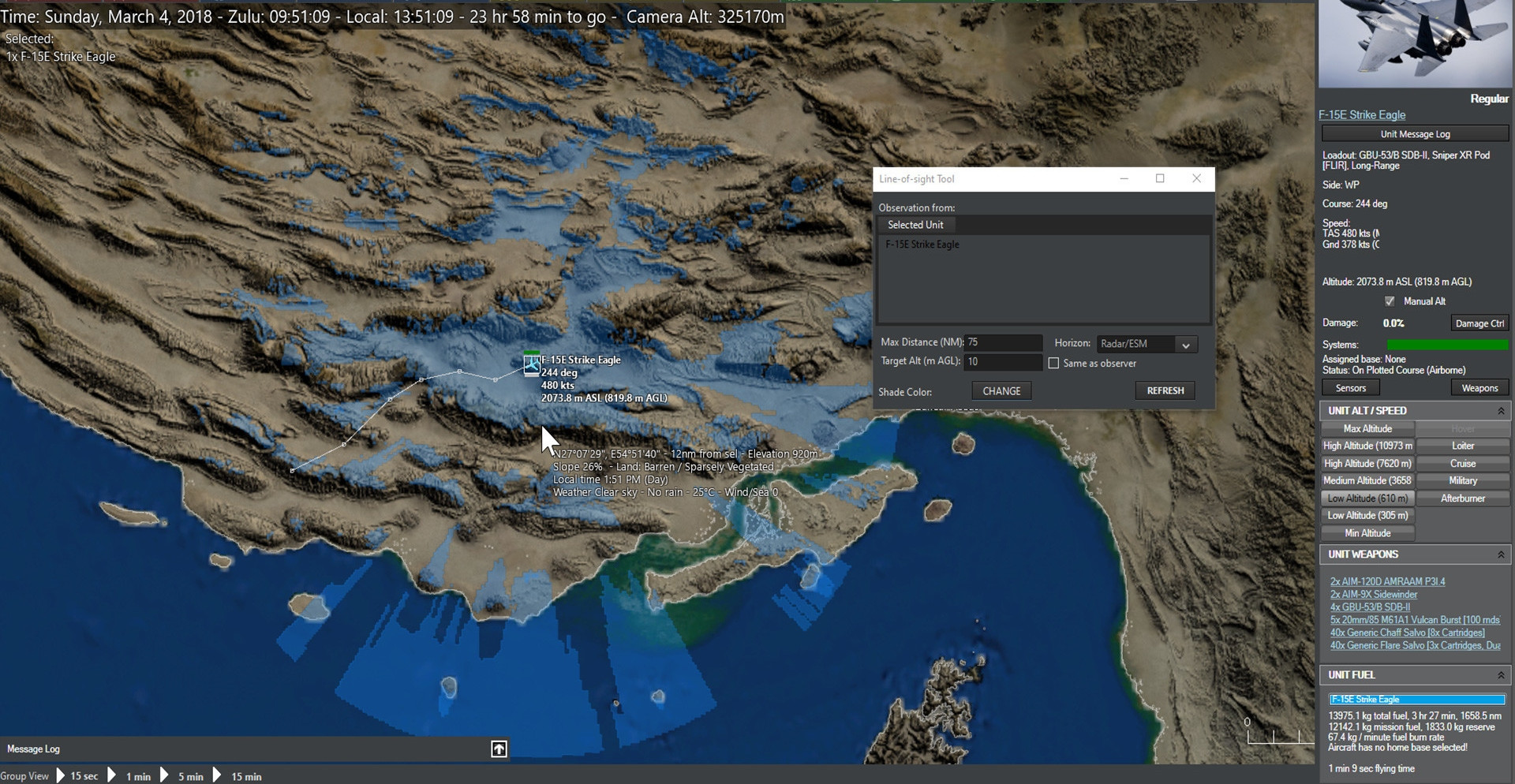
Task: Collapse the UNIT ALT / SPEED panel
Action: (x=1501, y=411)
